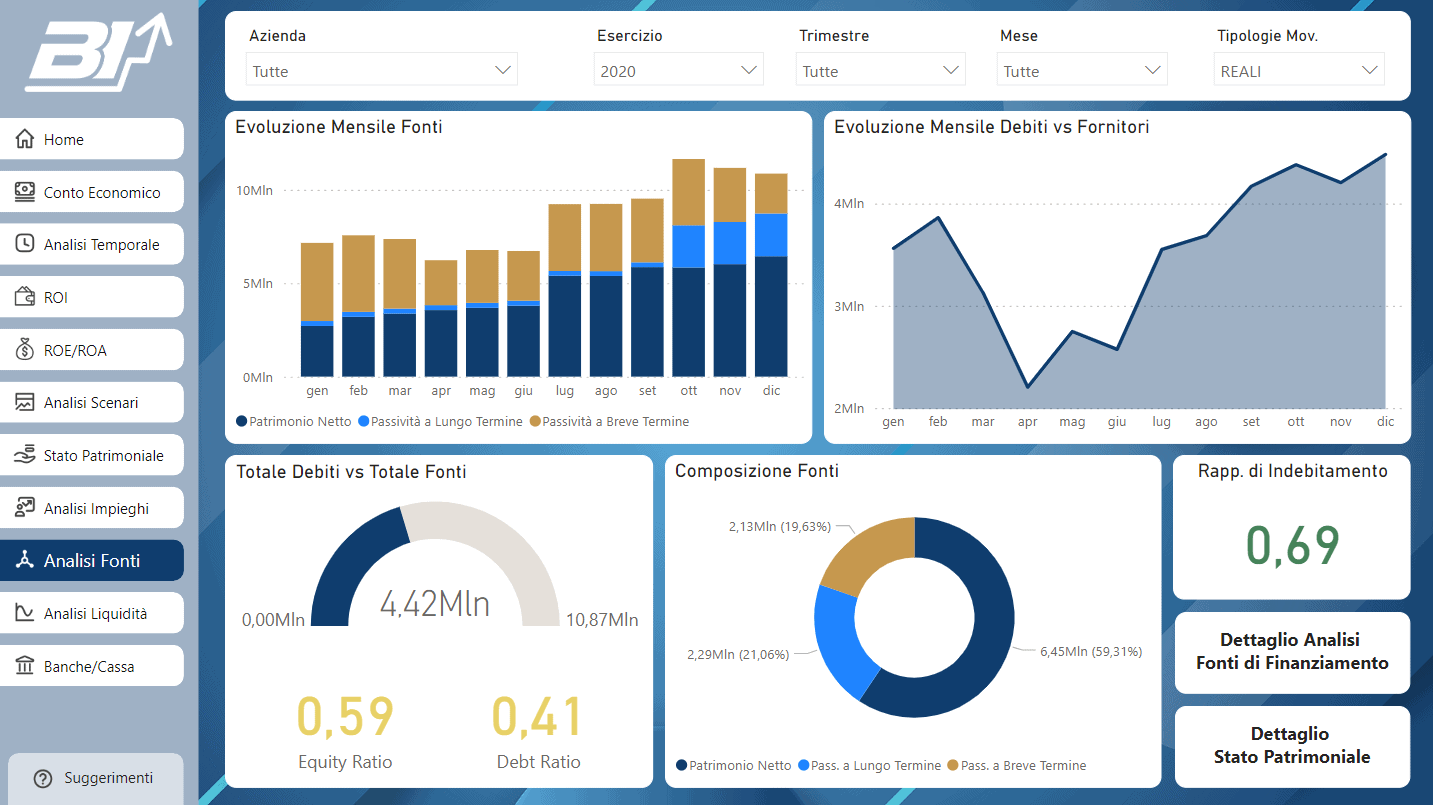Click the Pass. a Breve Termine legend swatch
Screen dimensions: 1433x805
point(953,766)
